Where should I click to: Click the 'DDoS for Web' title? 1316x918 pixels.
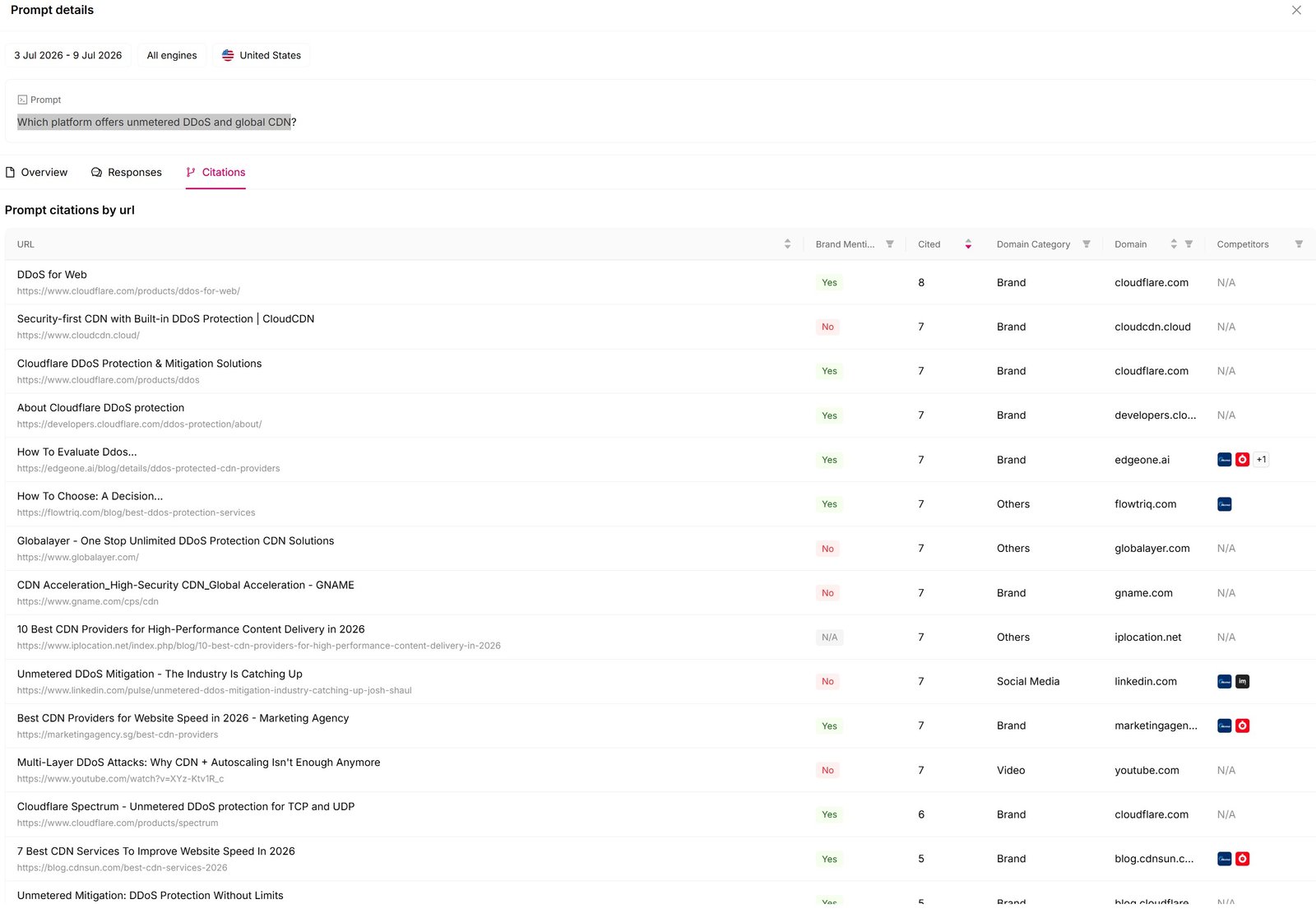pos(52,275)
